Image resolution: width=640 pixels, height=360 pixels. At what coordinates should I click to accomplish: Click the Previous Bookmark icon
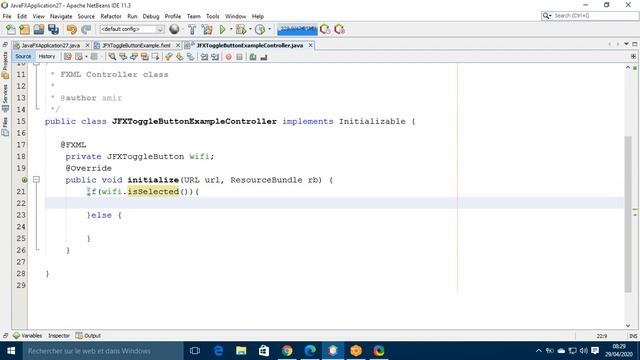pyautogui.click(x=169, y=57)
